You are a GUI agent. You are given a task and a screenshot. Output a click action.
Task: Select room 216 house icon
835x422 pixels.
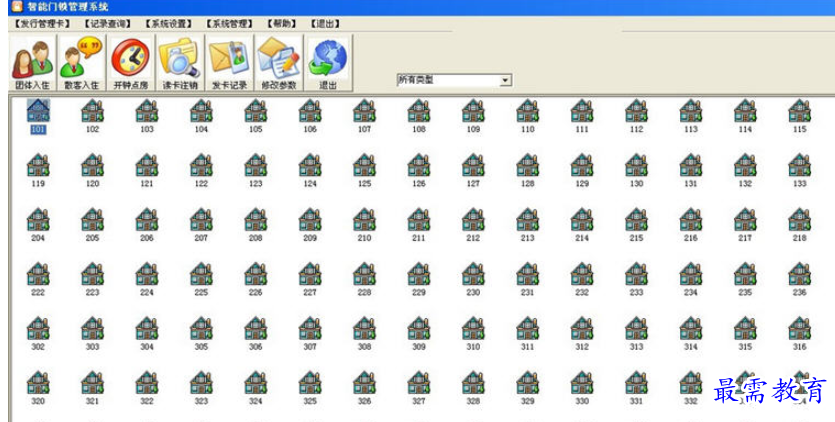click(x=691, y=220)
